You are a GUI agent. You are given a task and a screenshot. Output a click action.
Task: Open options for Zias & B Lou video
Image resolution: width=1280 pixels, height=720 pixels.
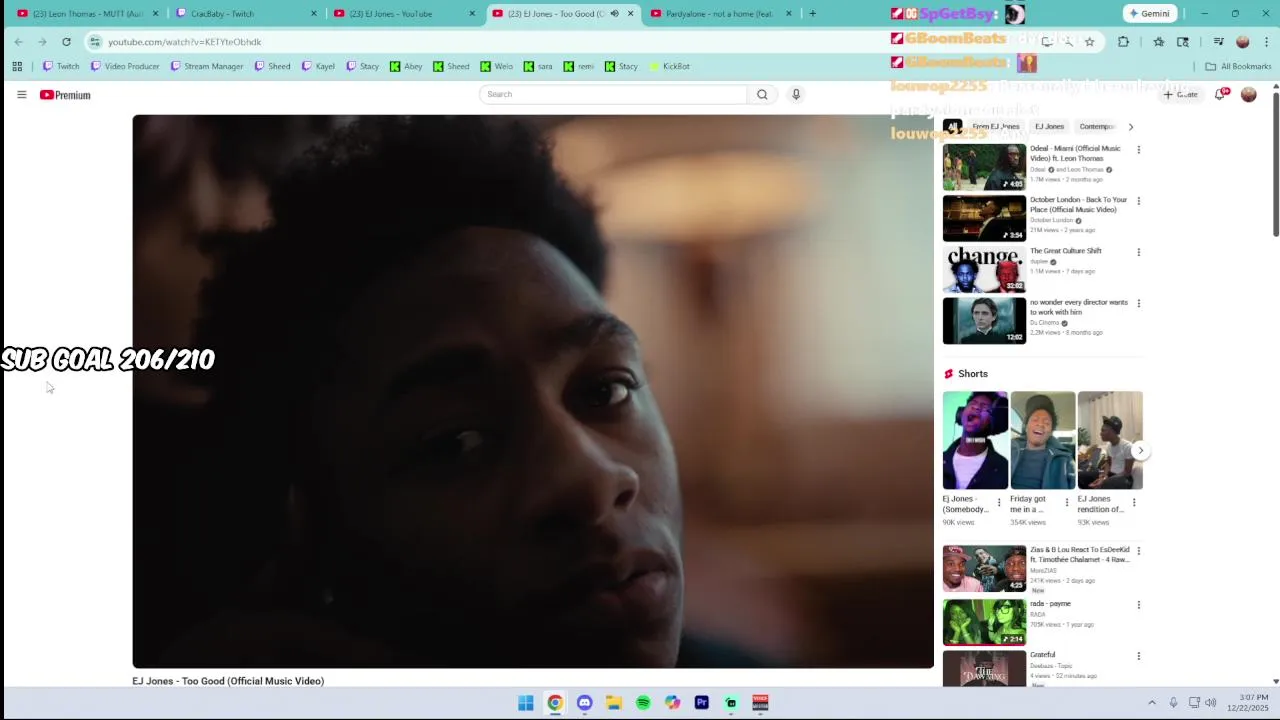tap(1138, 551)
